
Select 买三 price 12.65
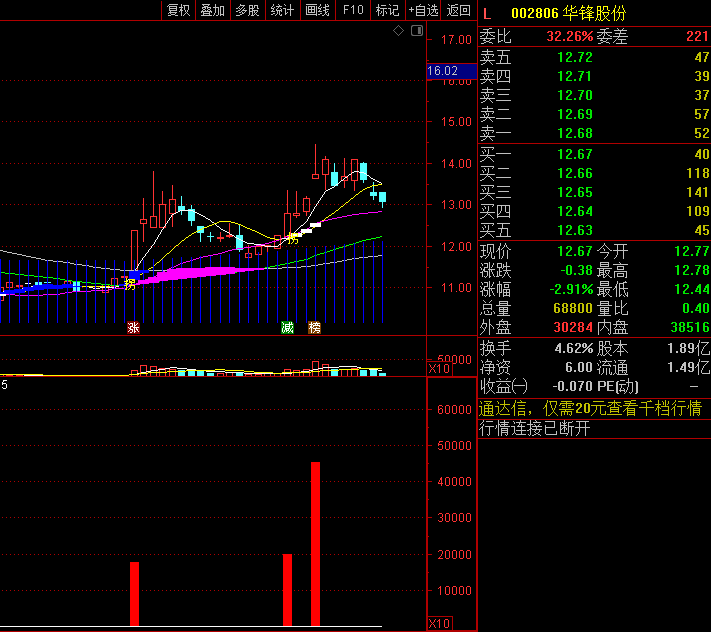tap(575, 193)
